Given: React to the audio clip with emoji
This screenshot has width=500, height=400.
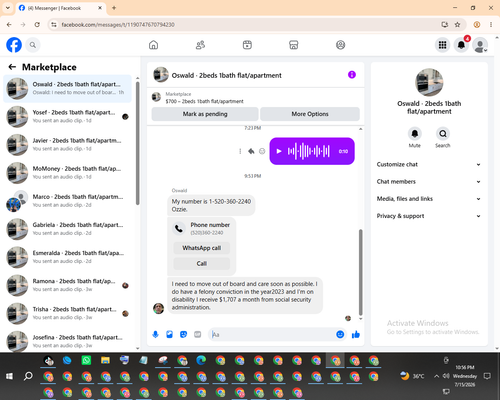Looking at the screenshot, I should [x=262, y=151].
